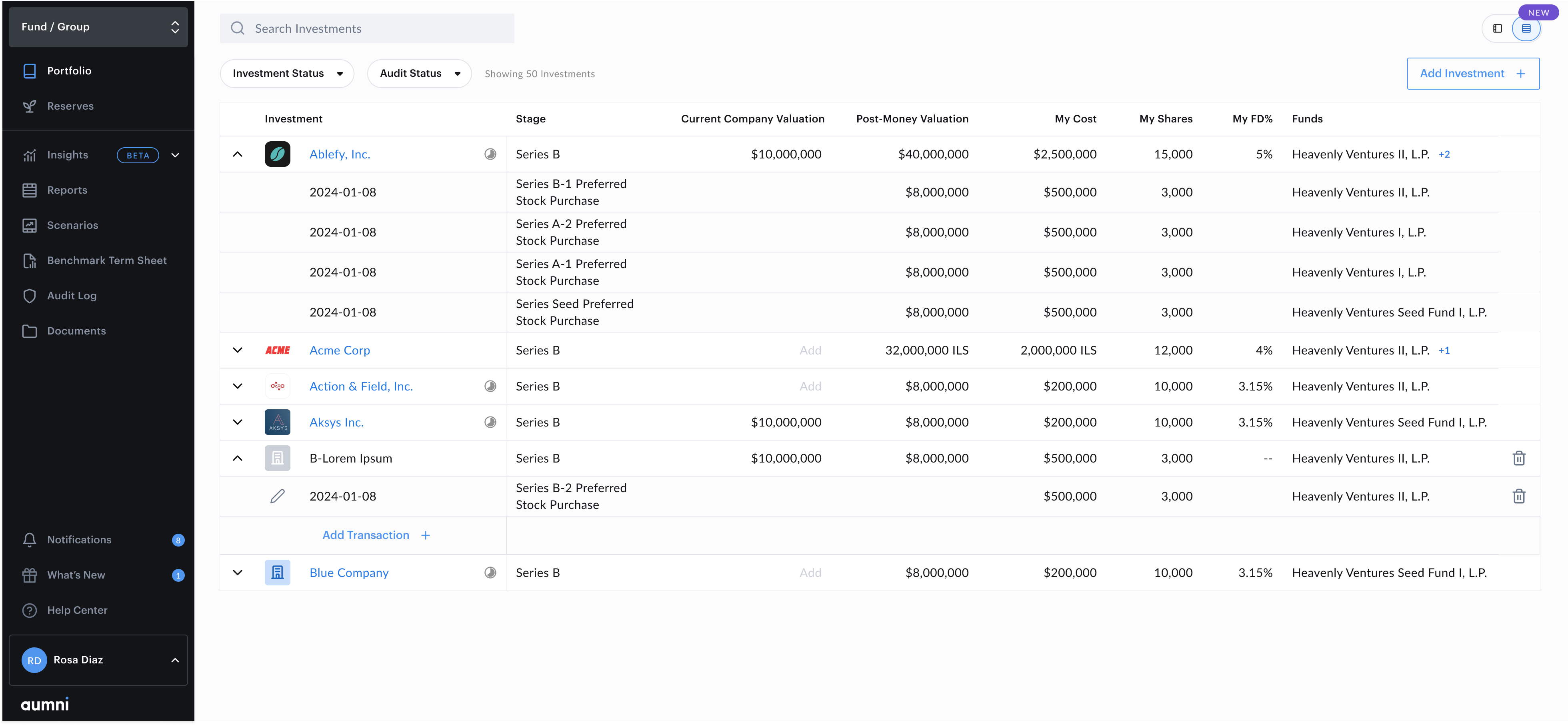Click the What's New badge 1
1568x725 pixels.
pos(178,576)
